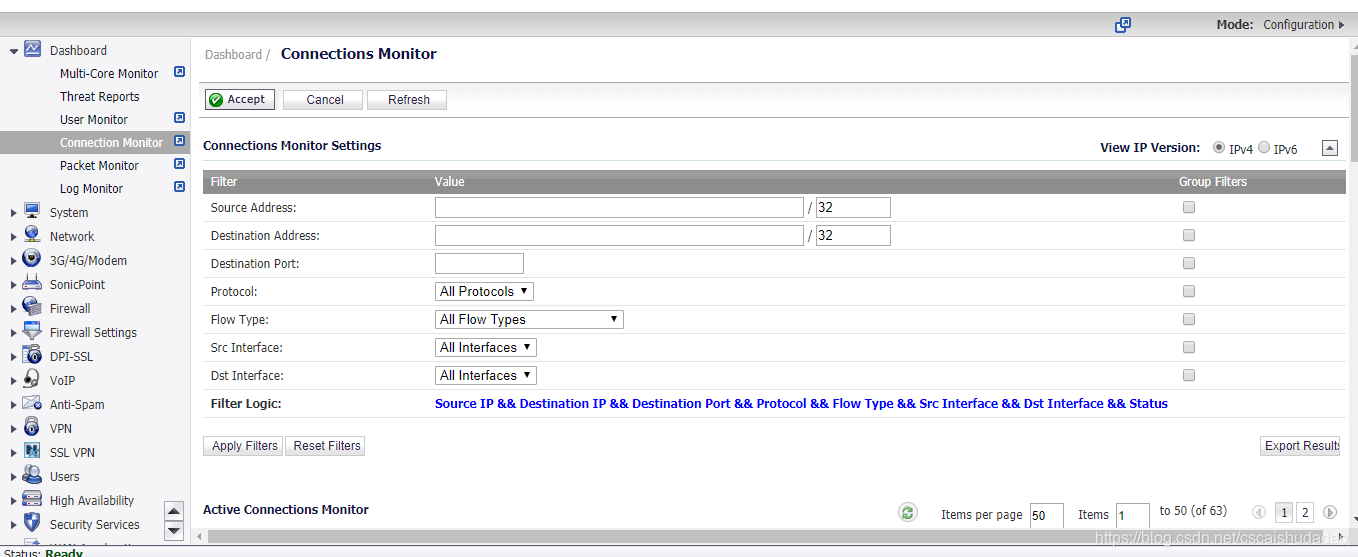1358x557 pixels.
Task: Open Packet Monitor page
Action: coord(99,165)
